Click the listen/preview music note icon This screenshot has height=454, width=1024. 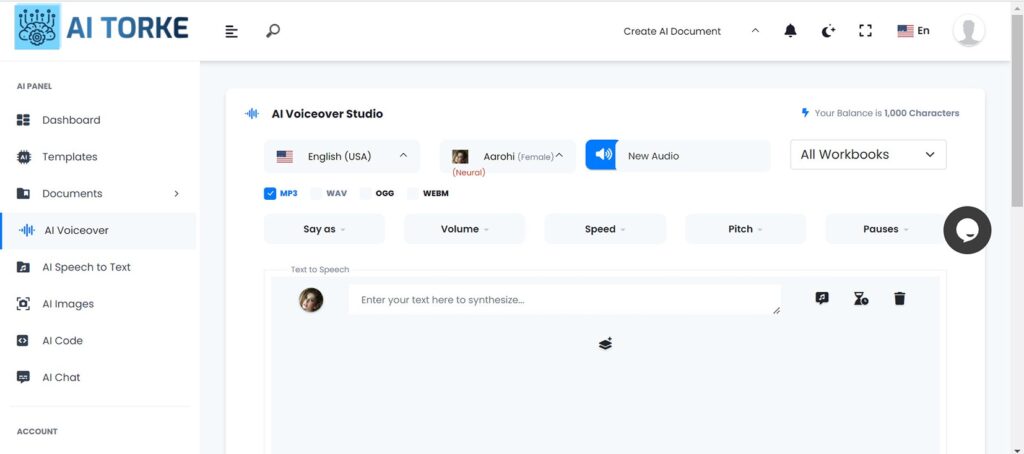pyautogui.click(x=822, y=299)
